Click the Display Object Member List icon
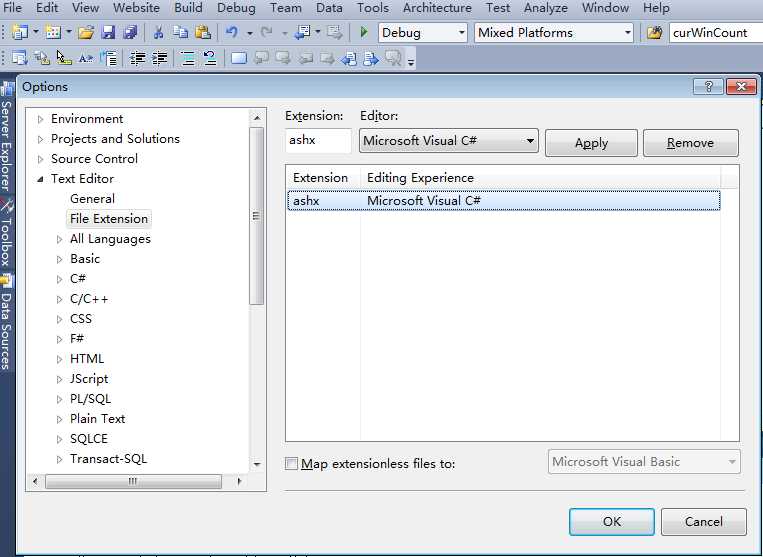 click(19, 59)
